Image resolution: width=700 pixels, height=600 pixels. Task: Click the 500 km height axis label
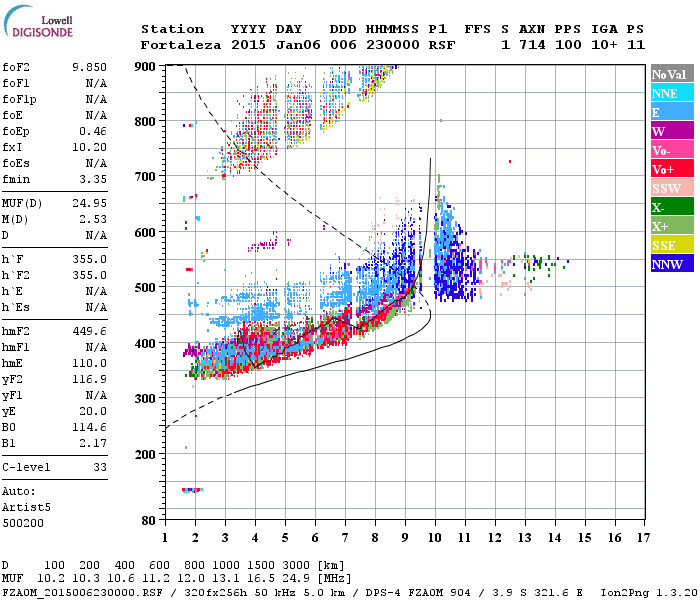click(145, 288)
